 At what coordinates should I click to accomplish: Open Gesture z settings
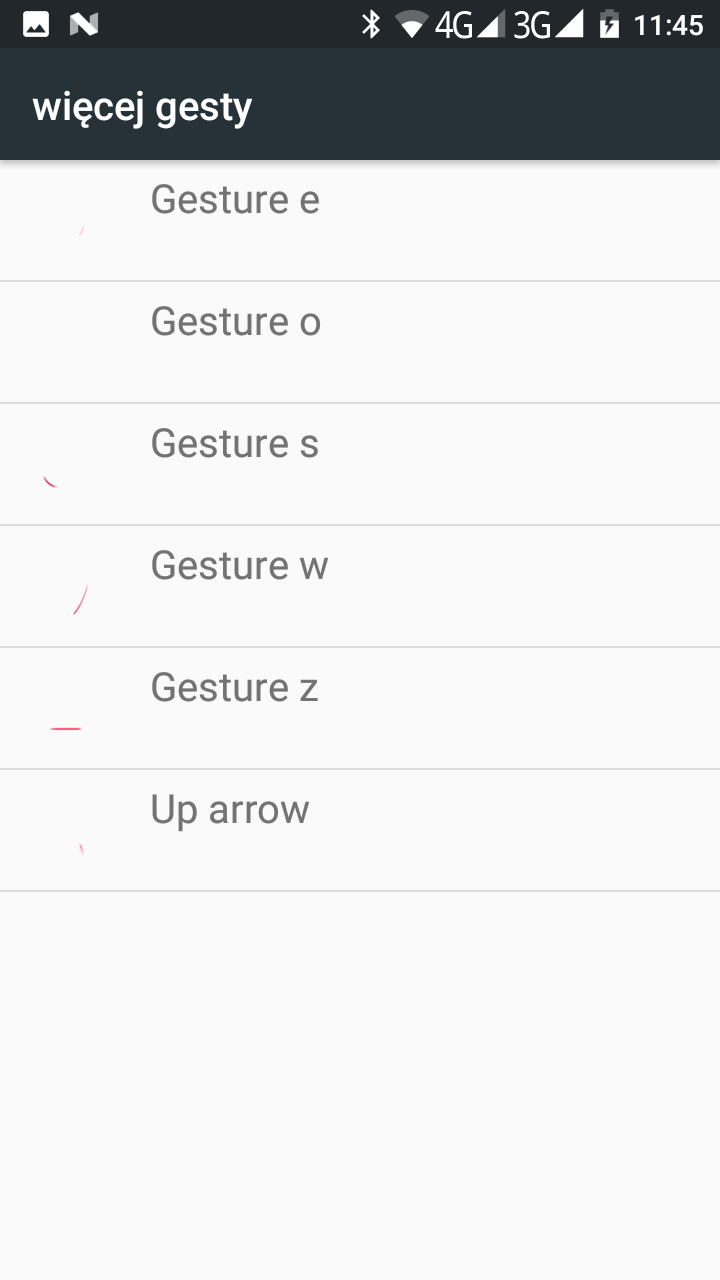pyautogui.click(x=360, y=709)
